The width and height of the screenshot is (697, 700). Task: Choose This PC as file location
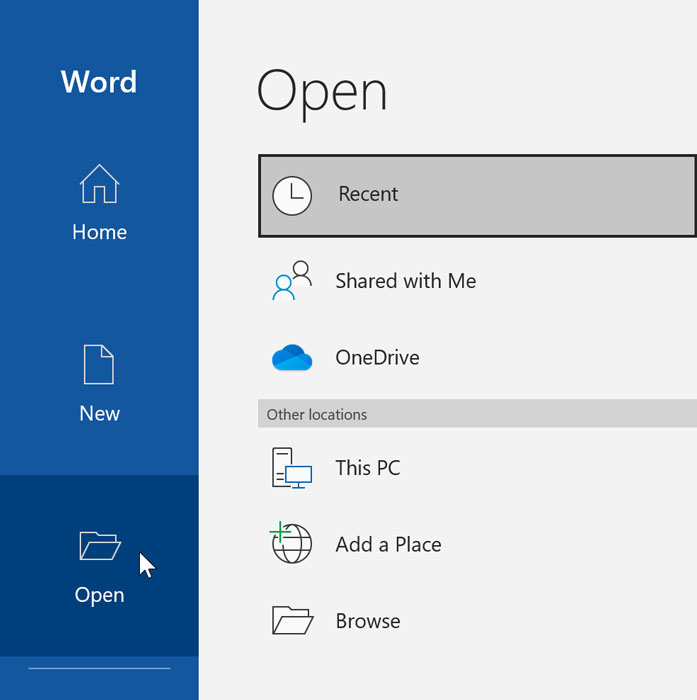(x=367, y=468)
